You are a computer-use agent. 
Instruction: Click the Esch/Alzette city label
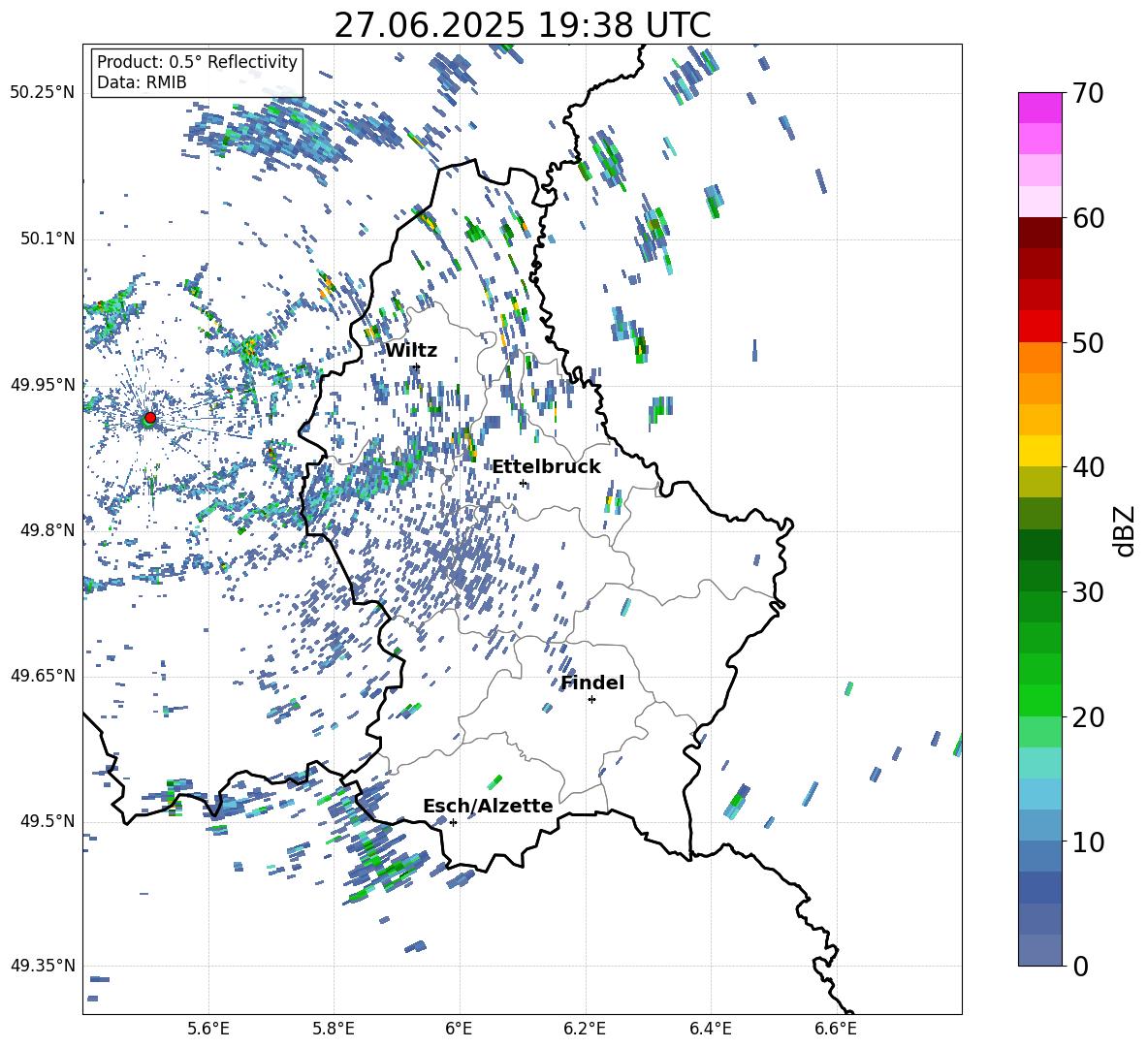coord(488,806)
